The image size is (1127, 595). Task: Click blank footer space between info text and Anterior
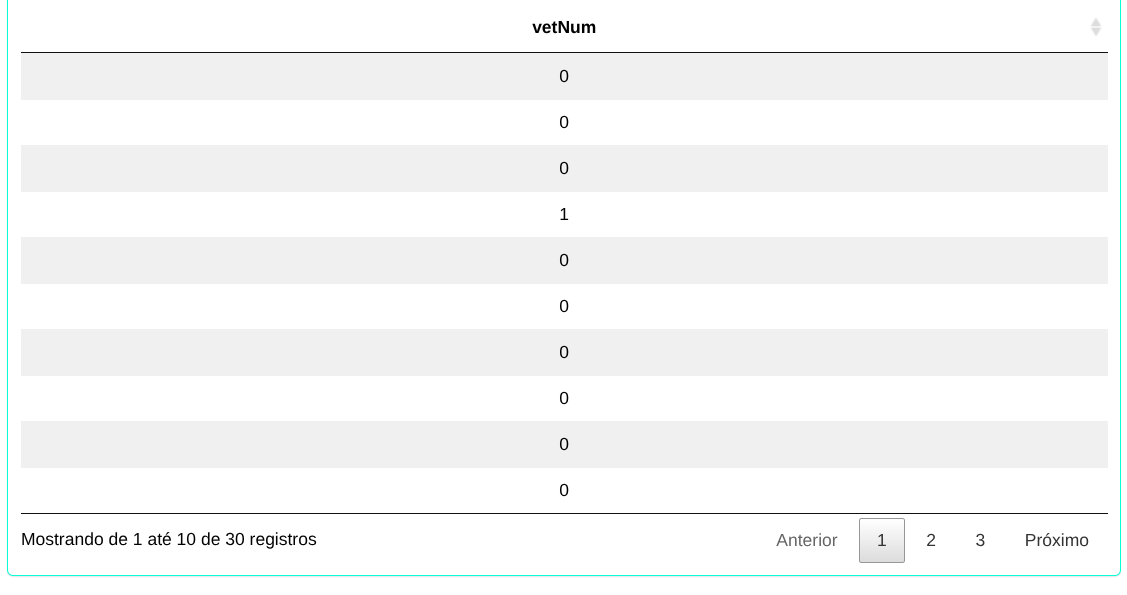[540, 540]
